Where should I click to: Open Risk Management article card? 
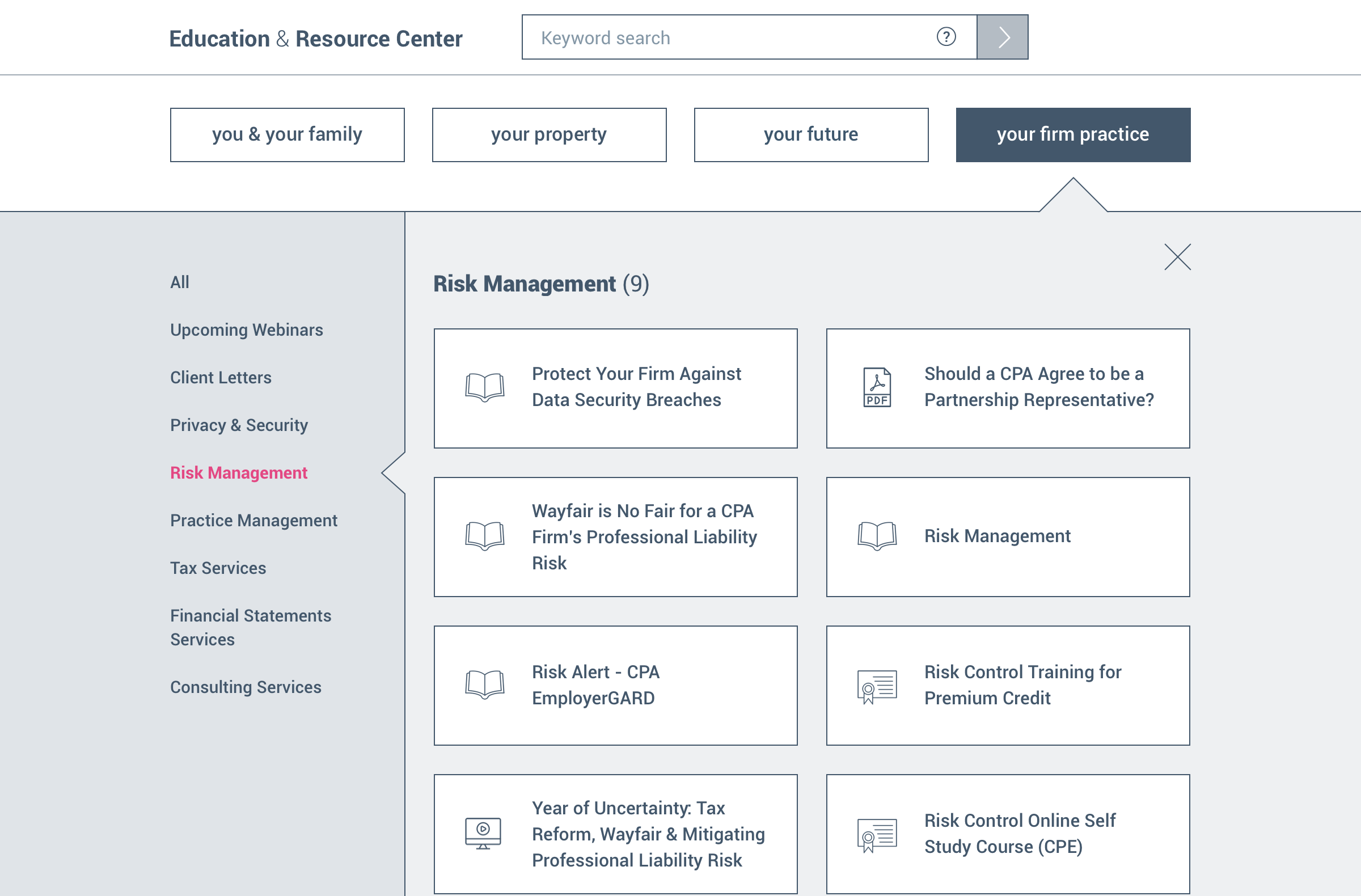click(1008, 536)
